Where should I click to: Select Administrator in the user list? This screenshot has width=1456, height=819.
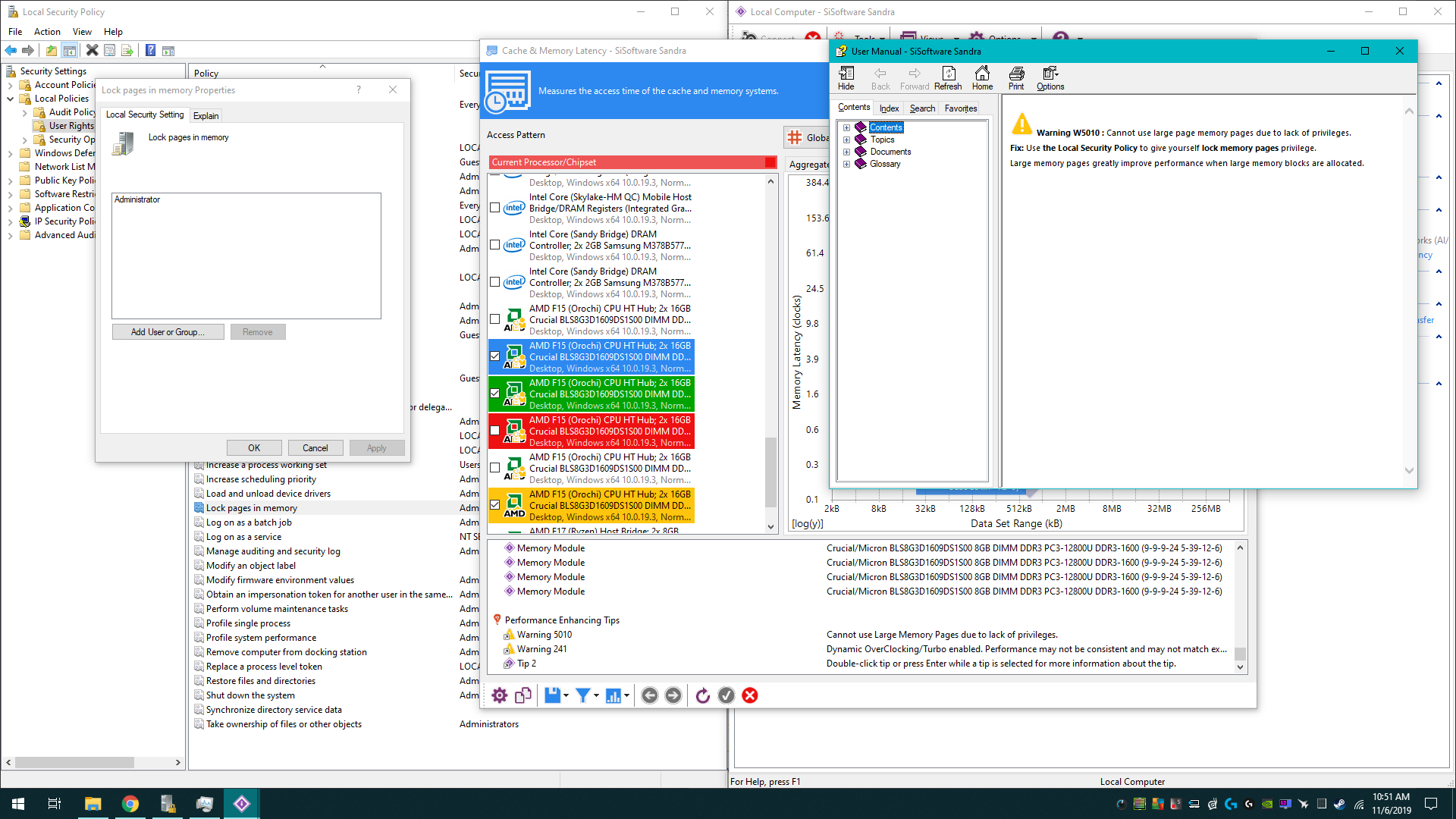click(x=137, y=199)
